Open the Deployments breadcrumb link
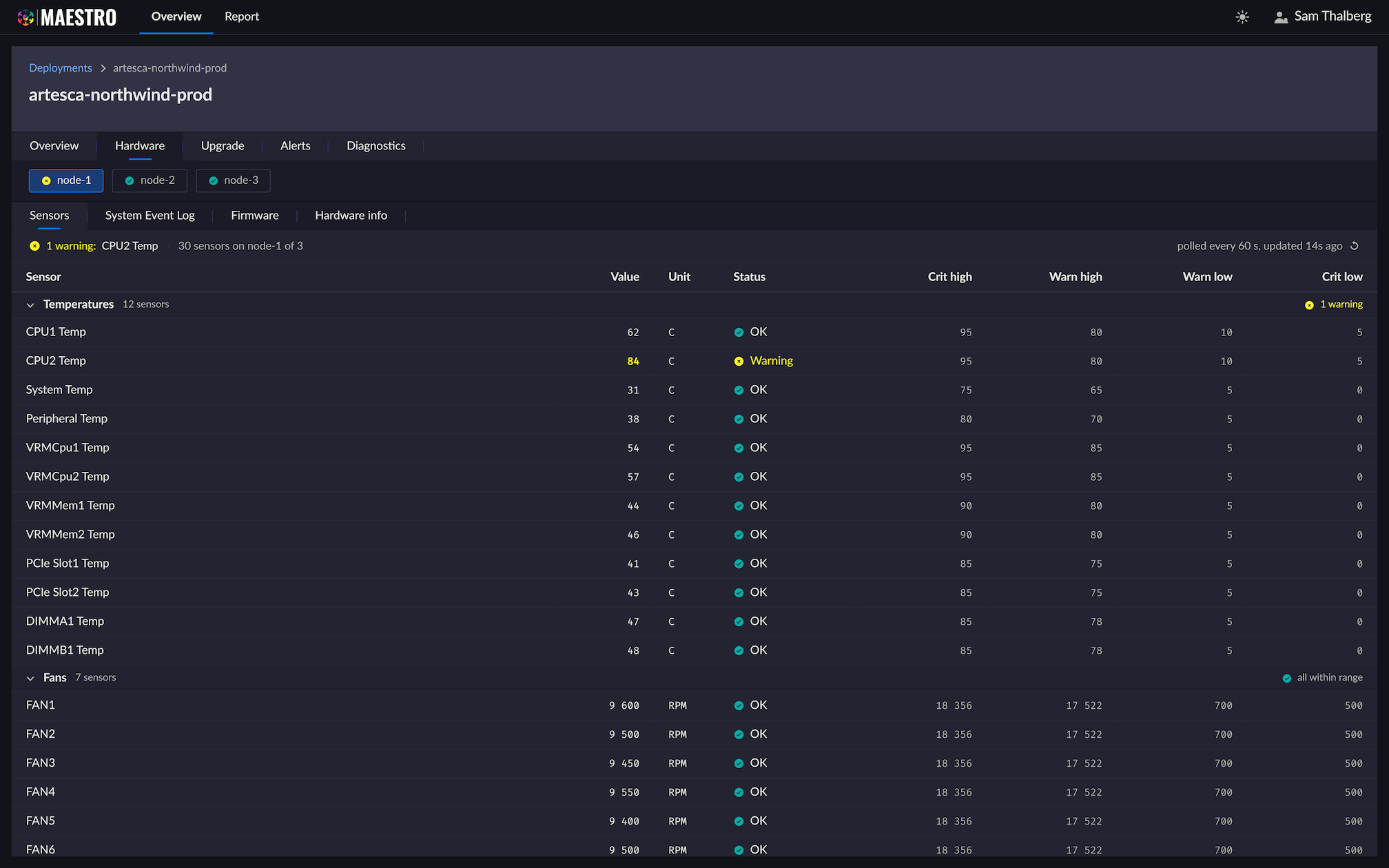The height and width of the screenshot is (868, 1389). pyautogui.click(x=61, y=68)
